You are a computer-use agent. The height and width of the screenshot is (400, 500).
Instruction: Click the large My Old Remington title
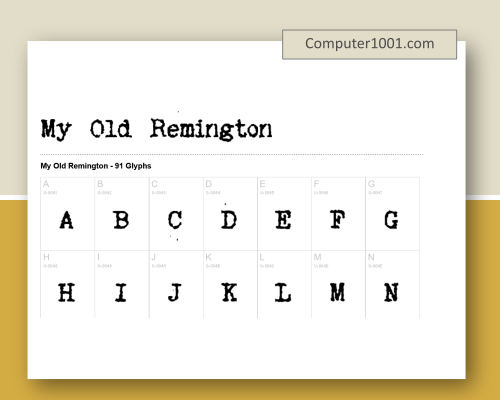(x=156, y=129)
